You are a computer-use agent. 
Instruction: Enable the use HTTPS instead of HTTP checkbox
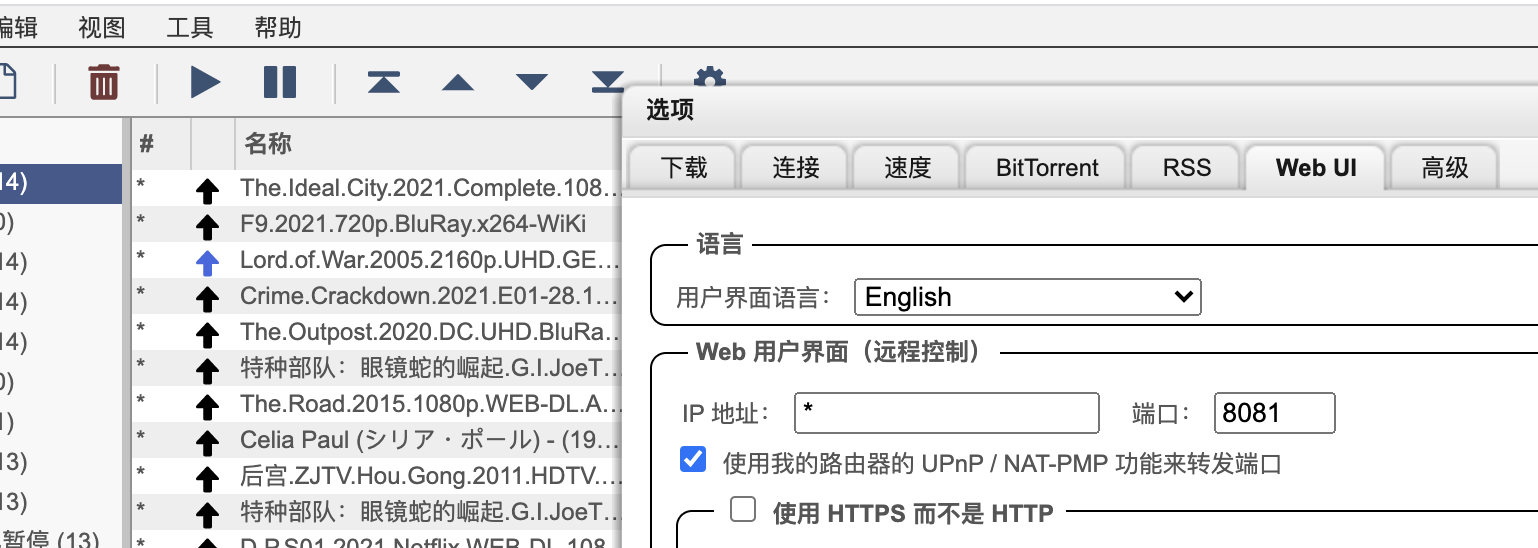(x=743, y=511)
